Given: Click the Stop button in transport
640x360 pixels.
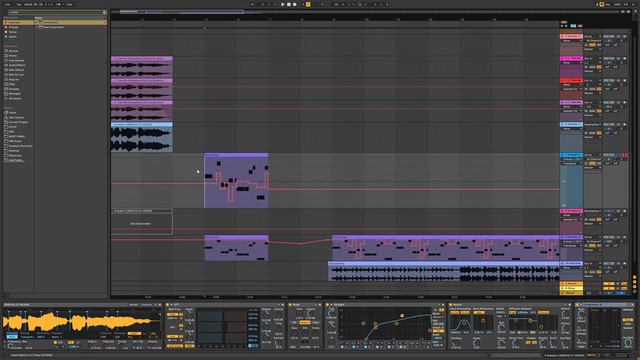Looking at the screenshot, I should tap(289, 4).
